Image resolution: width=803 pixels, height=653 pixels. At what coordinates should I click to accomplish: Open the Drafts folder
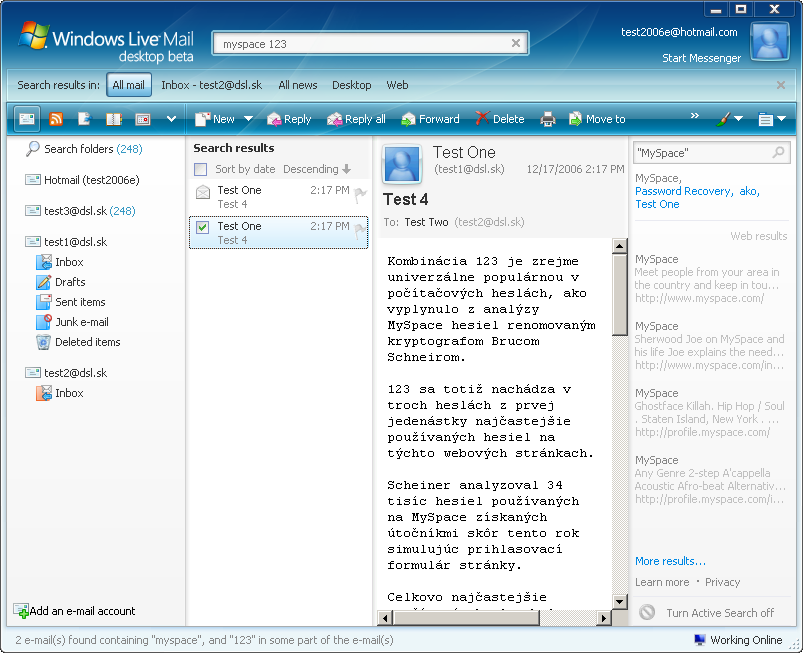coord(60,282)
